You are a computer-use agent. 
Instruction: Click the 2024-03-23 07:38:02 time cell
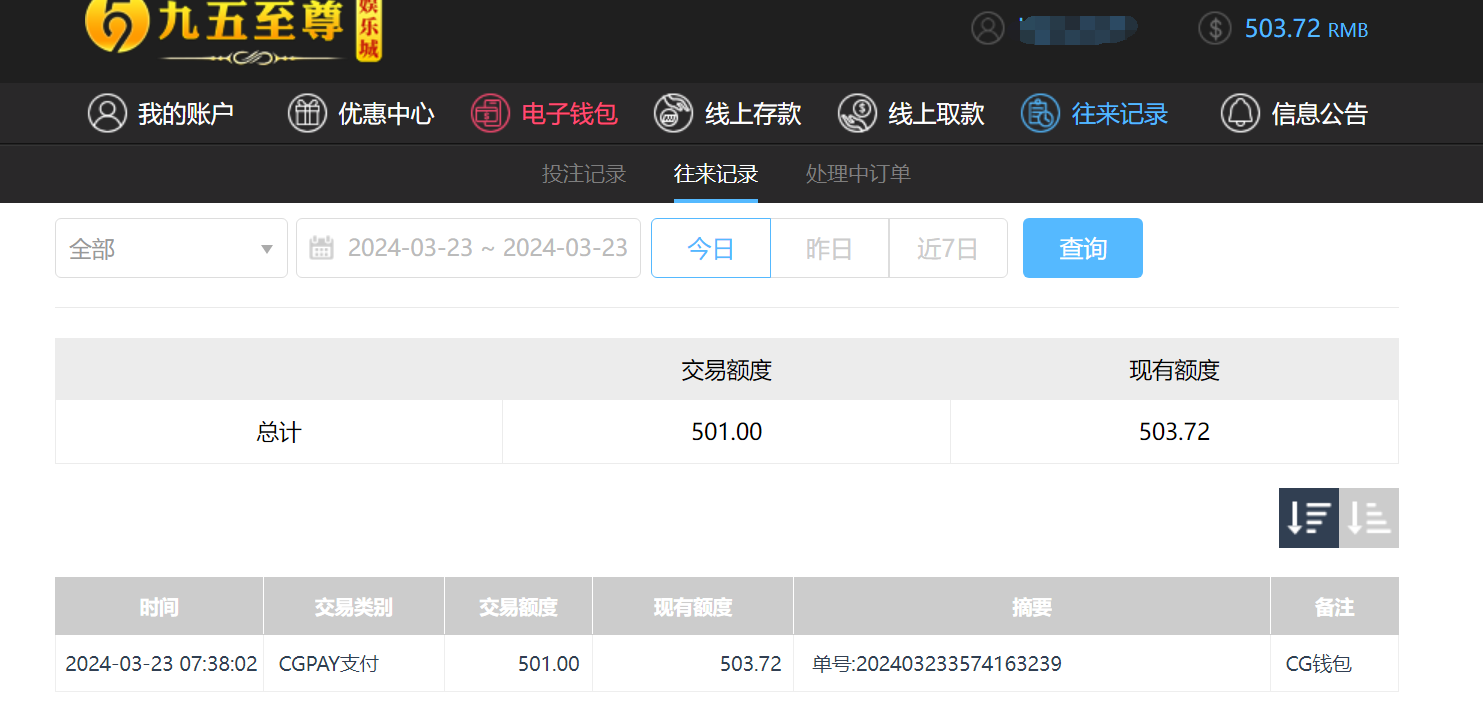point(161,664)
